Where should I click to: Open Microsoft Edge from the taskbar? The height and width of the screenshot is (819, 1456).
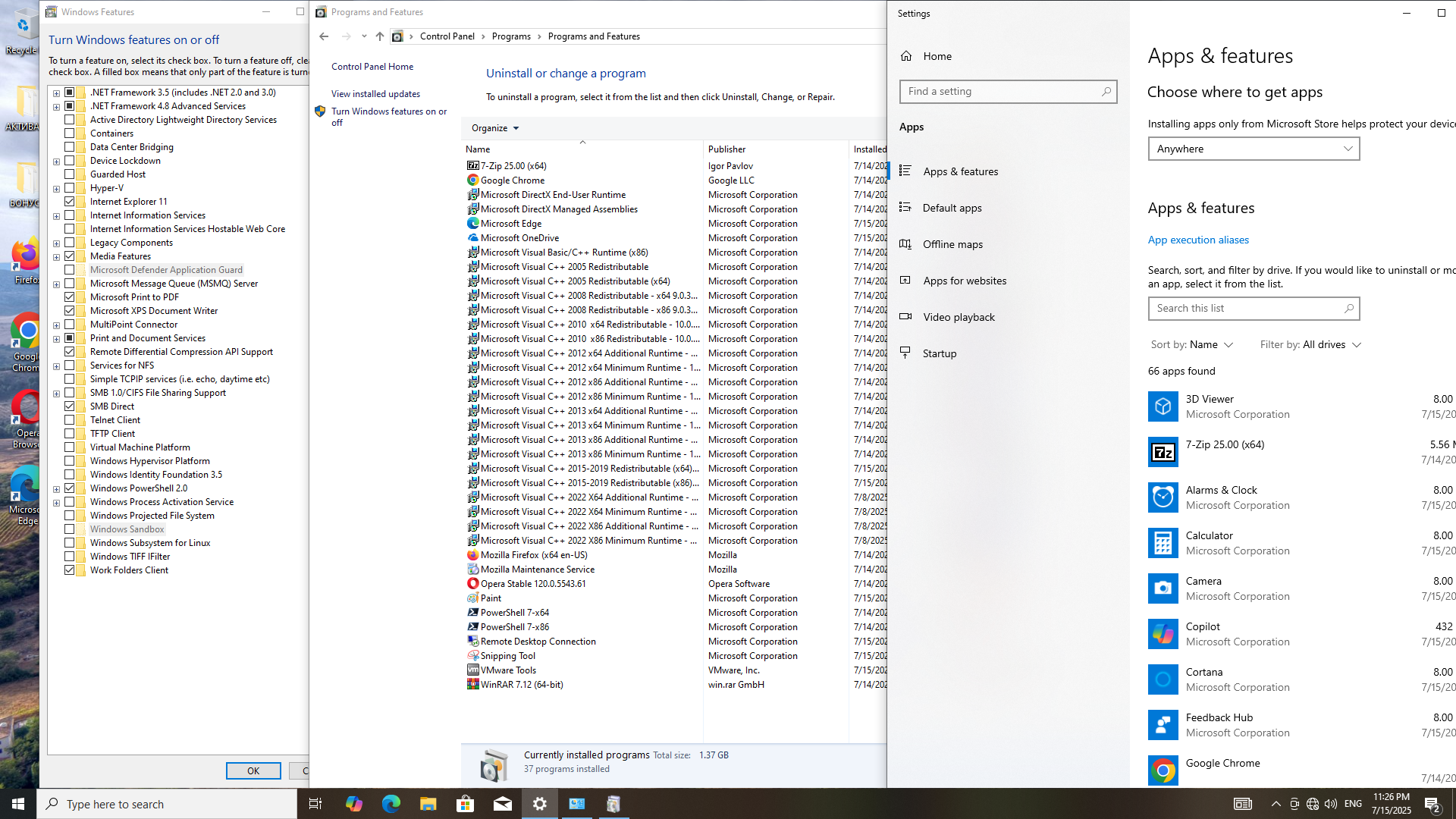pos(391,804)
